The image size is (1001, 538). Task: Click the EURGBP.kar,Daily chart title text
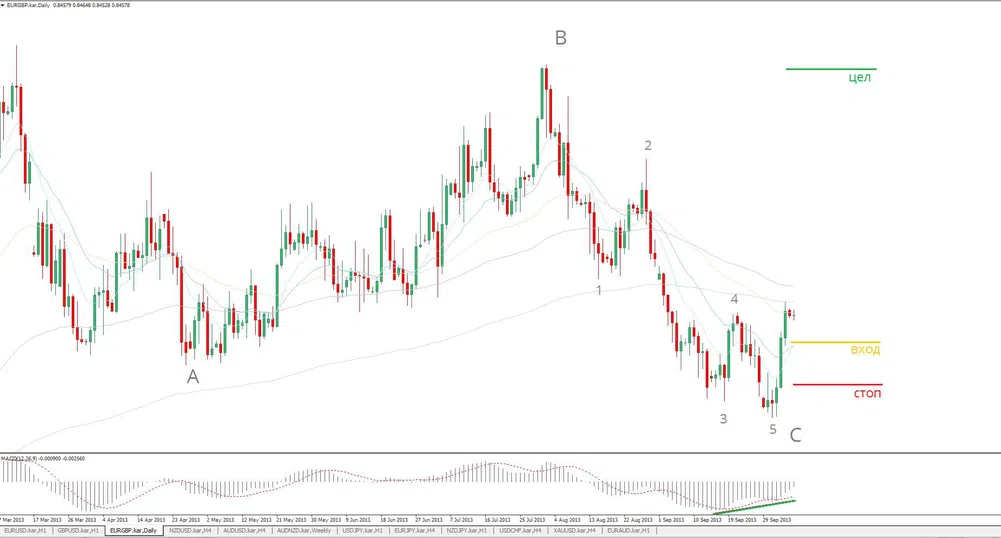[x=28, y=5]
